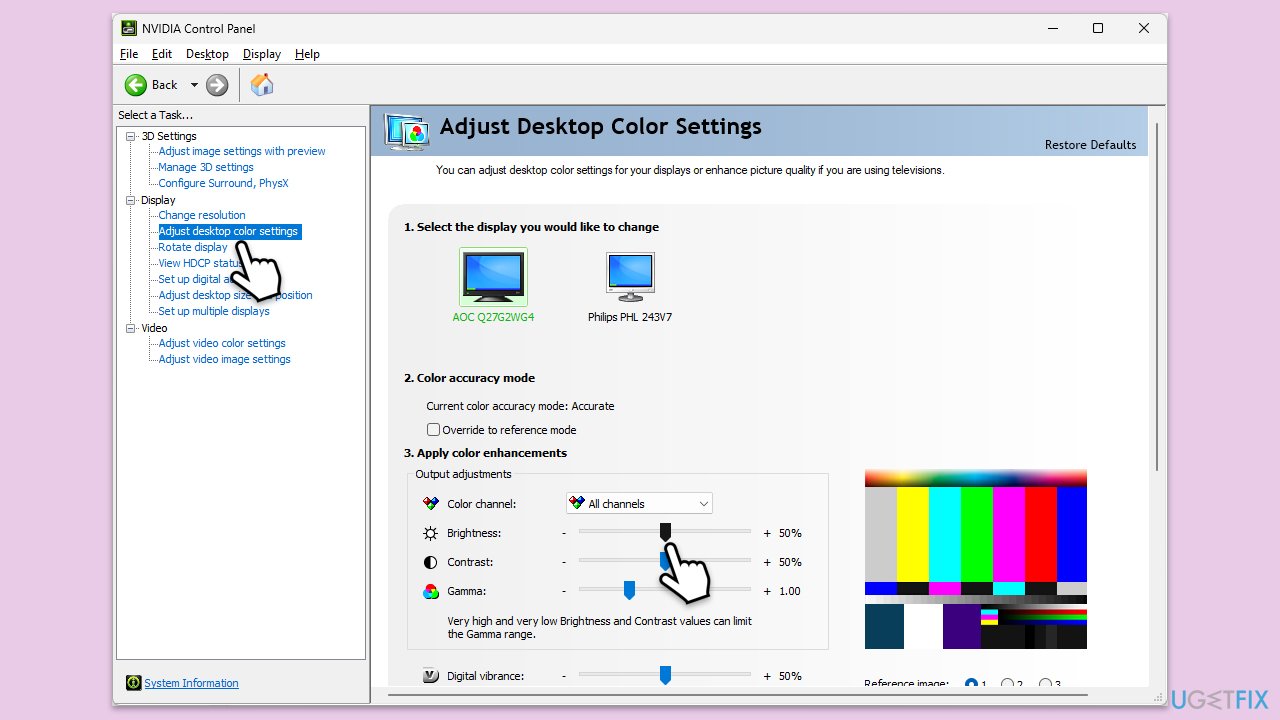Click the Brightness slider thumb
Screen dimensions: 1280x720
pos(665,532)
